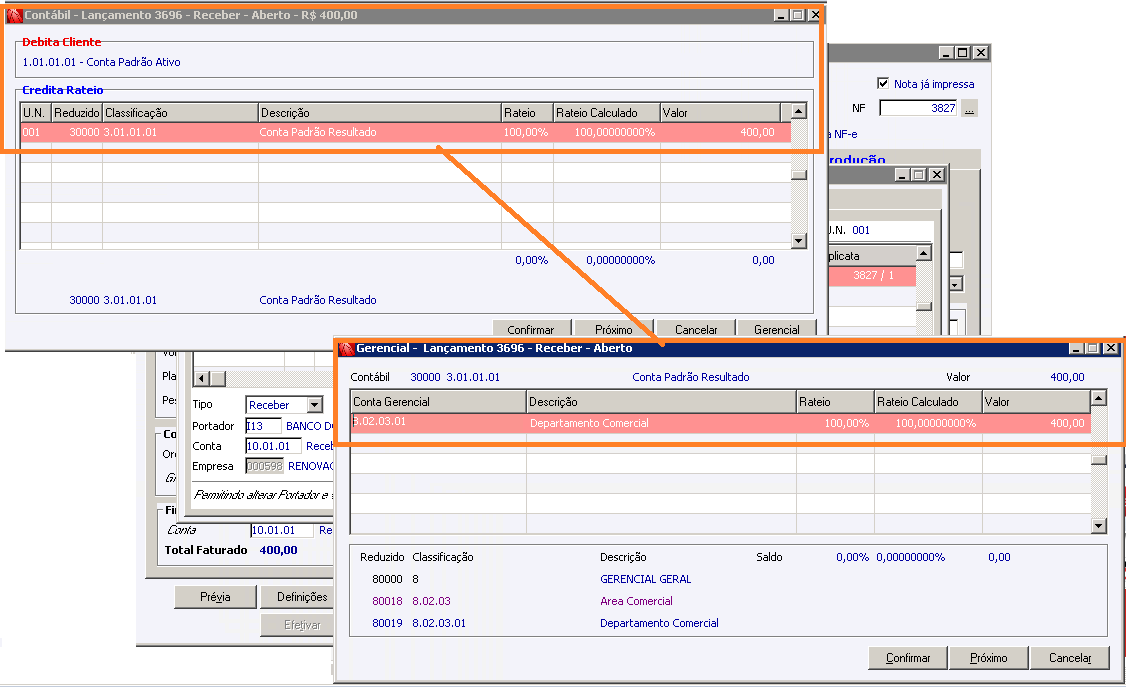Viewport: 1126px width, 687px height.
Task: Click the Prévia button
Action: pos(215,597)
